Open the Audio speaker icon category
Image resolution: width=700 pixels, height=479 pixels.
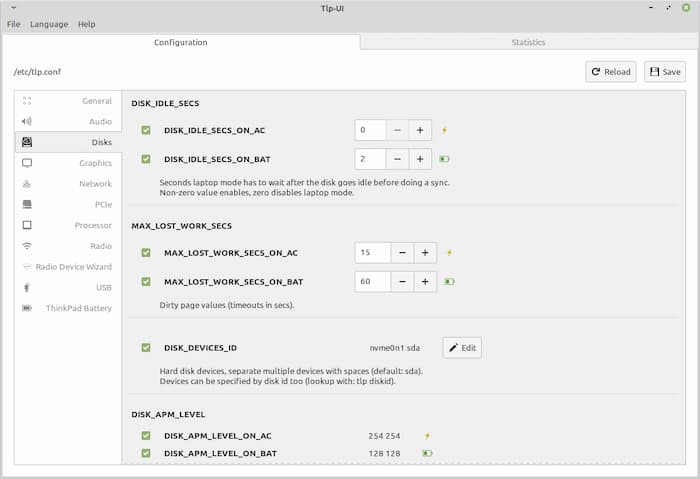tap(27, 121)
